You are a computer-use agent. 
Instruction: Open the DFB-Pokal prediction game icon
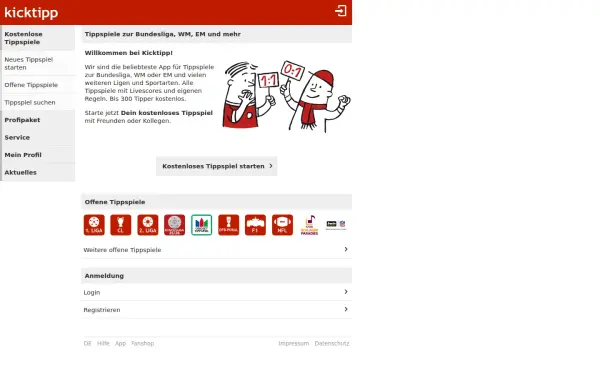[x=228, y=225]
